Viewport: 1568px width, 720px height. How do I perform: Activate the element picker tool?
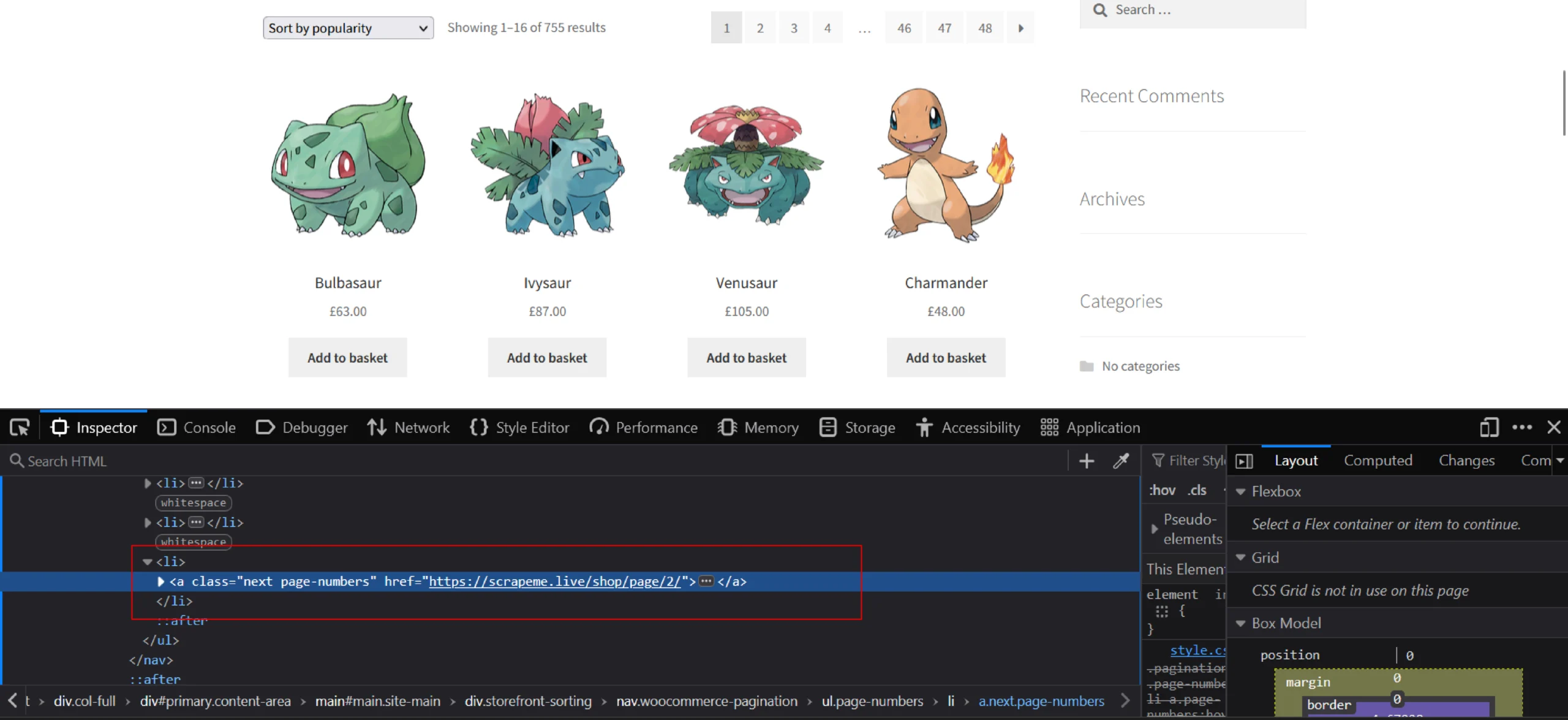[x=20, y=427]
